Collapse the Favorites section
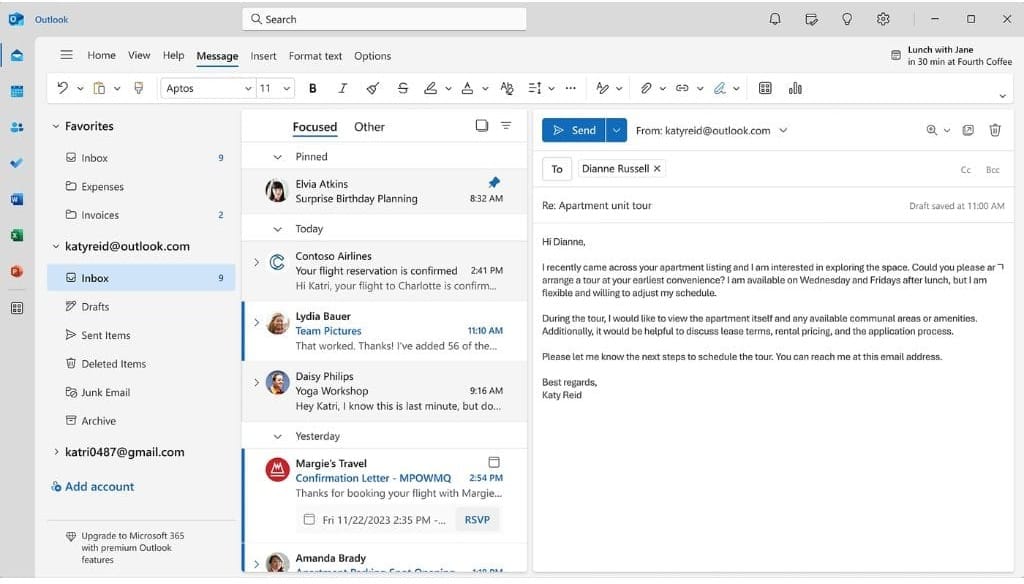Screen dimensions: 1024x584 pyautogui.click(x=56, y=126)
